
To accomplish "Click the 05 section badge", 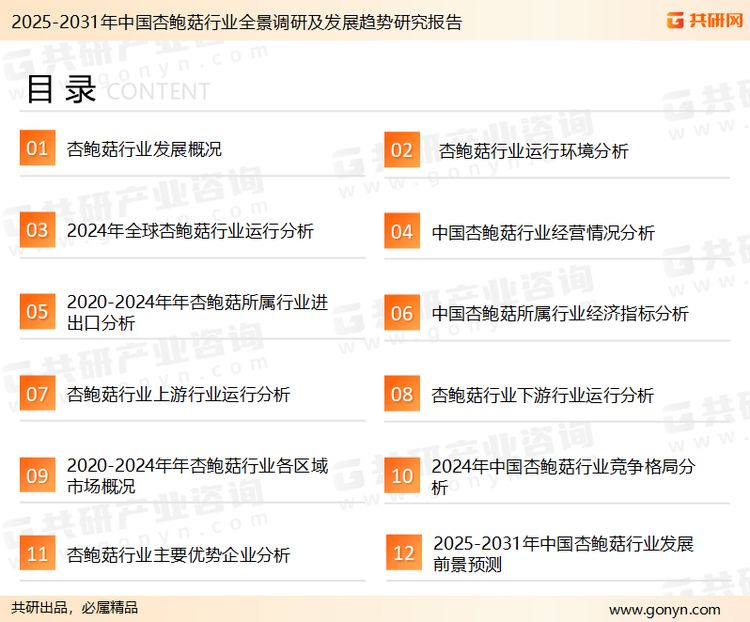I will (x=37, y=312).
